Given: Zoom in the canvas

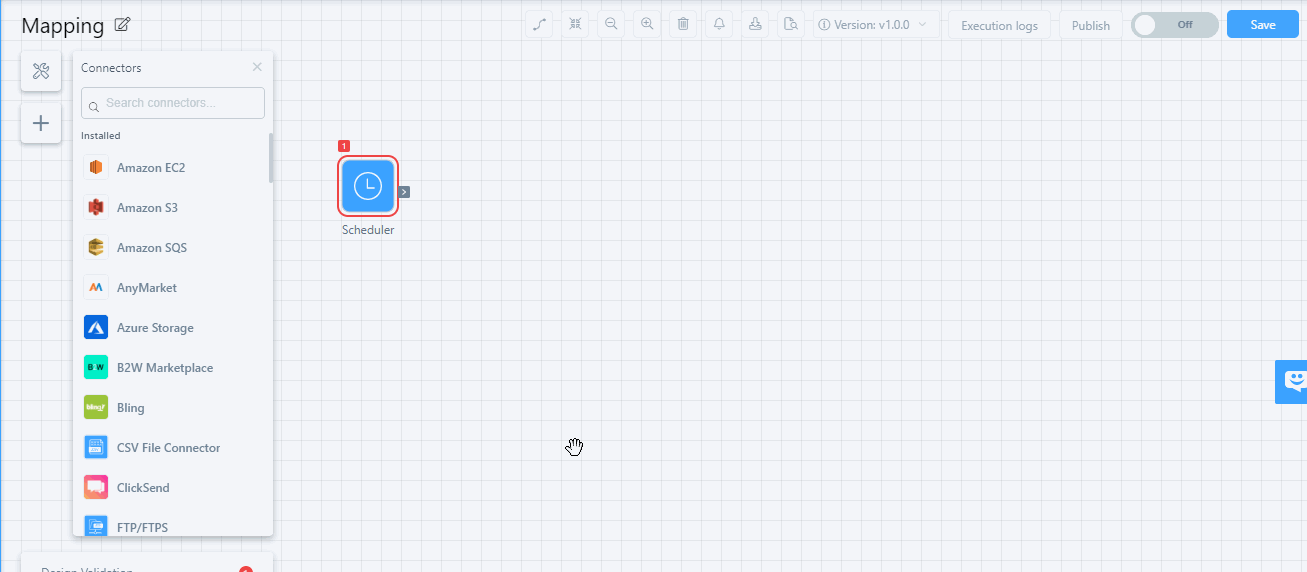Looking at the screenshot, I should tap(647, 24).
